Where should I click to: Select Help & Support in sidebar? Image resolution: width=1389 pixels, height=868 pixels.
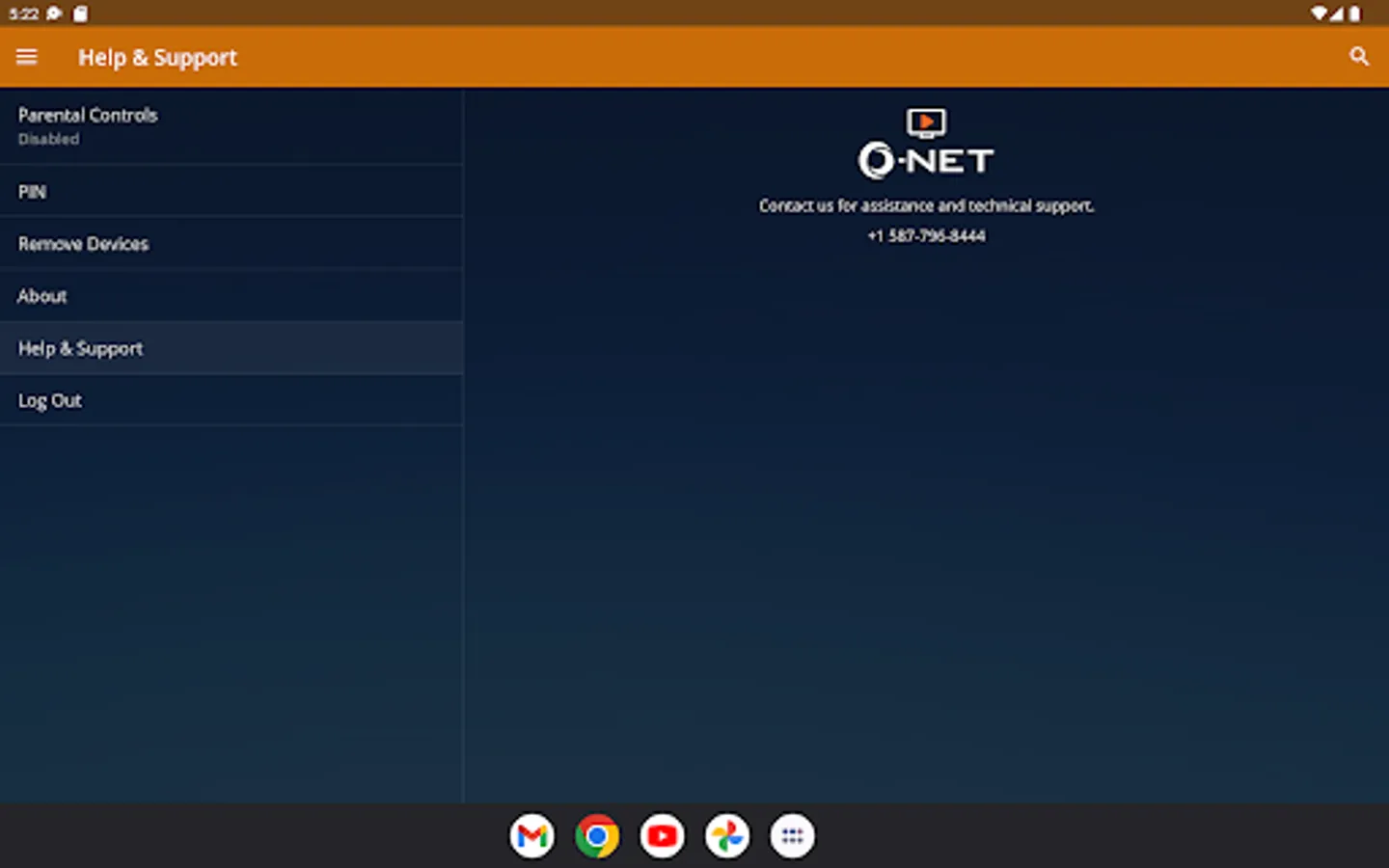(231, 348)
